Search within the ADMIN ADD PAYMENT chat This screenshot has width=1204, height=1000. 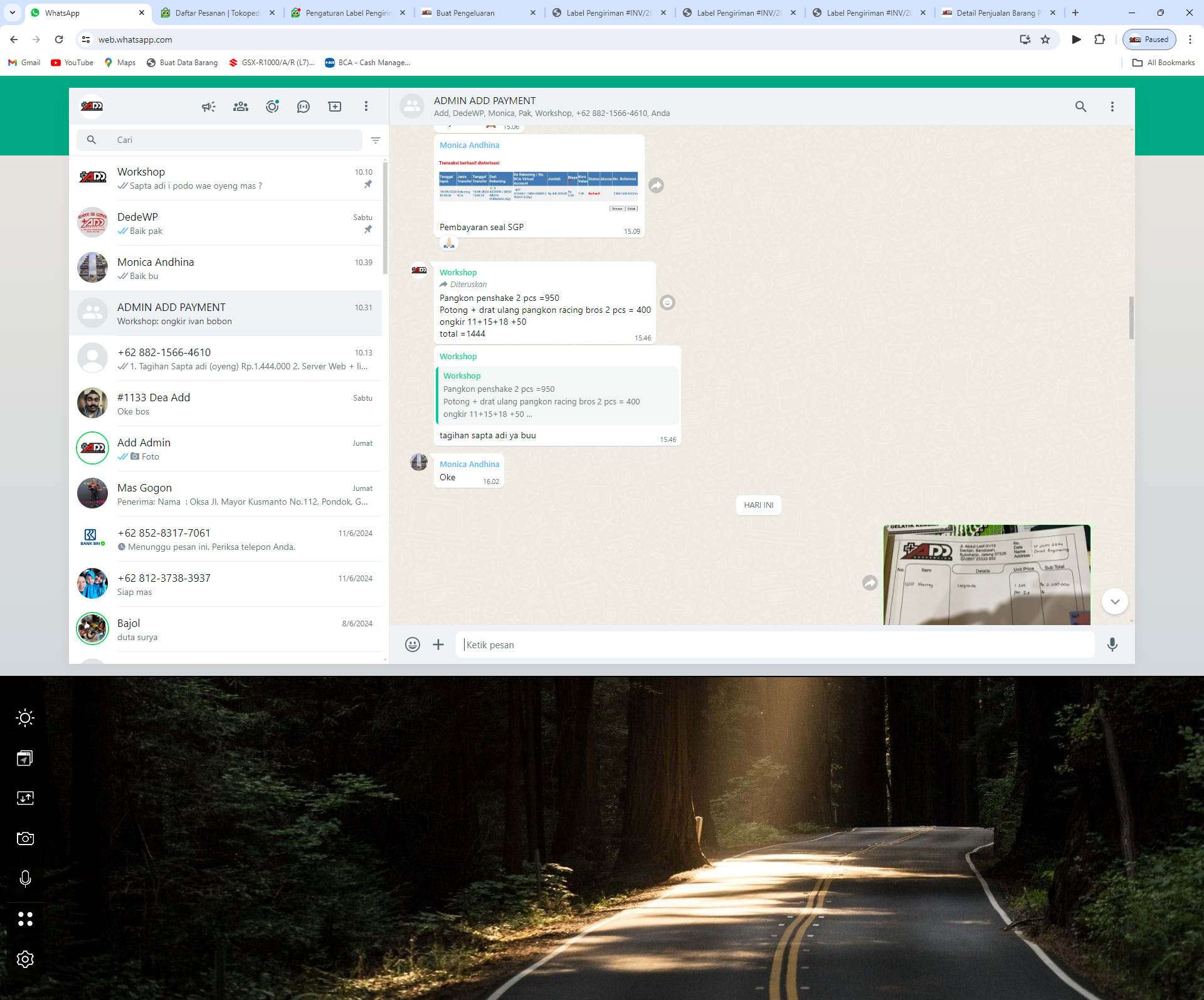(x=1080, y=107)
